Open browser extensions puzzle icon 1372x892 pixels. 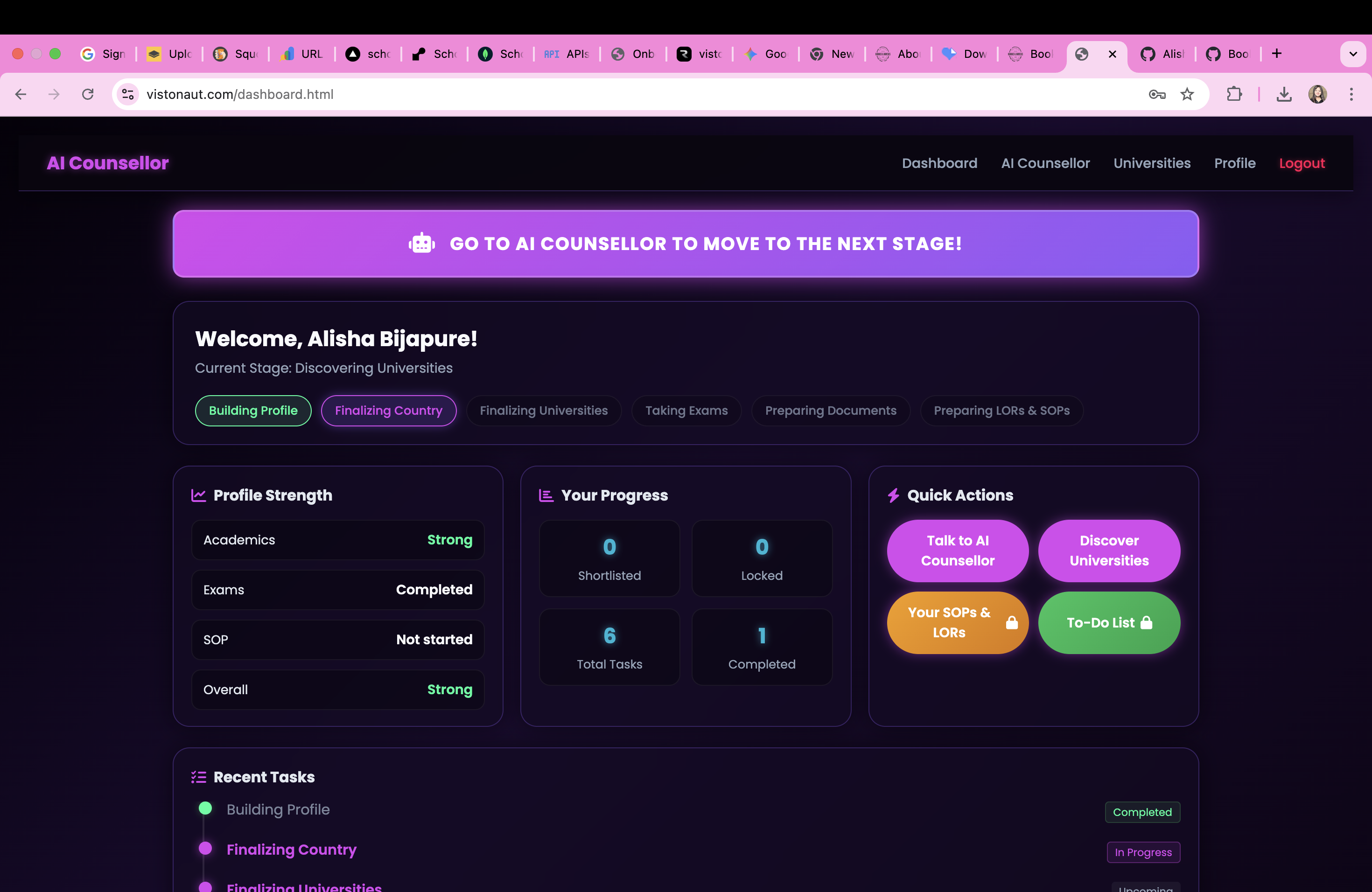(x=1234, y=94)
